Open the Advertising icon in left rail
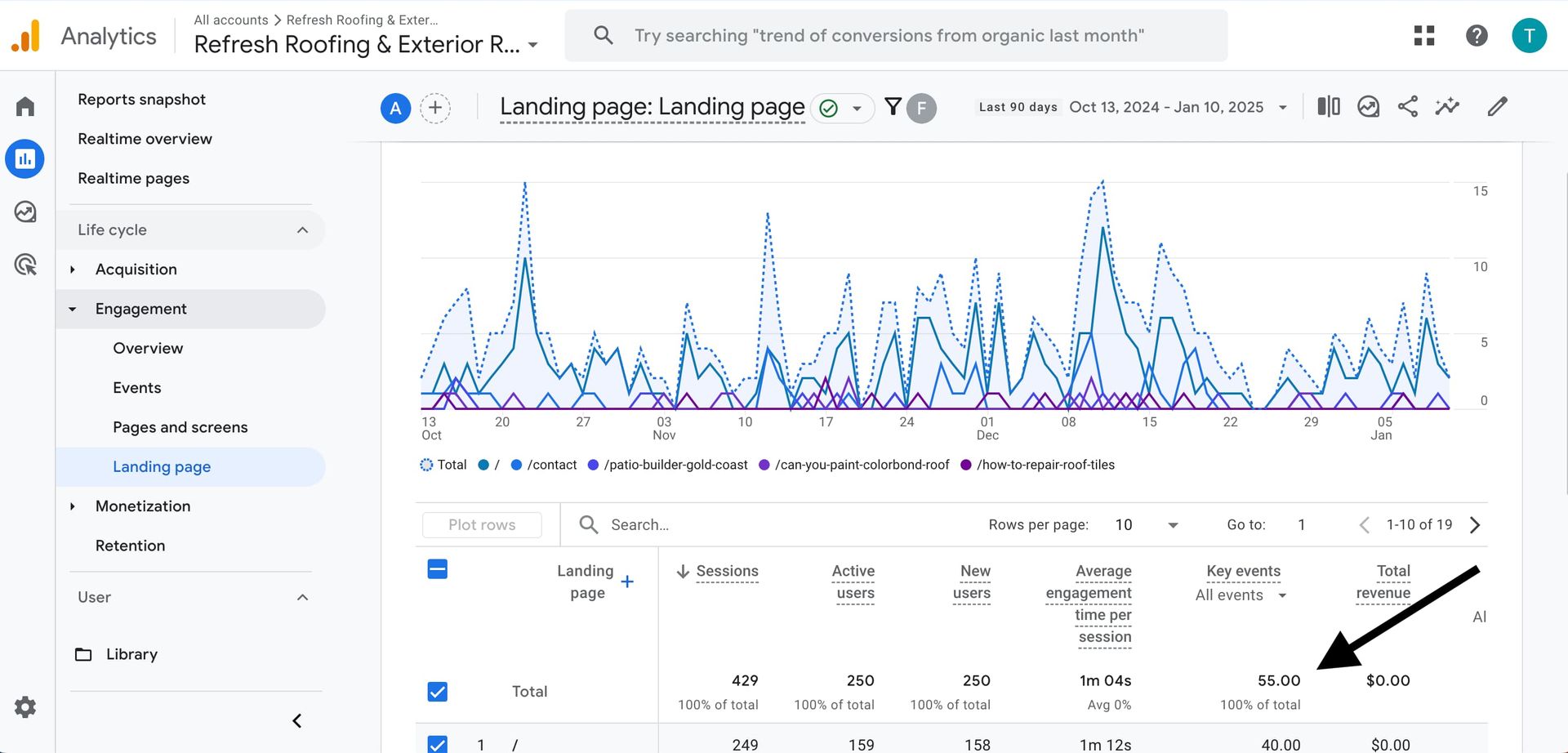This screenshot has width=1568, height=753. tap(25, 265)
